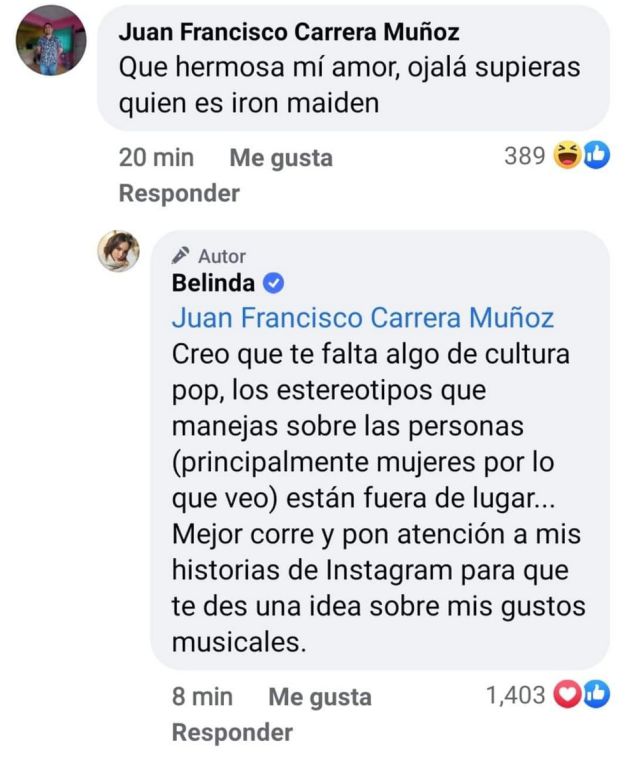The height and width of the screenshot is (773, 640).
Task: Click the 20 min timestamp
Action: coord(156,158)
